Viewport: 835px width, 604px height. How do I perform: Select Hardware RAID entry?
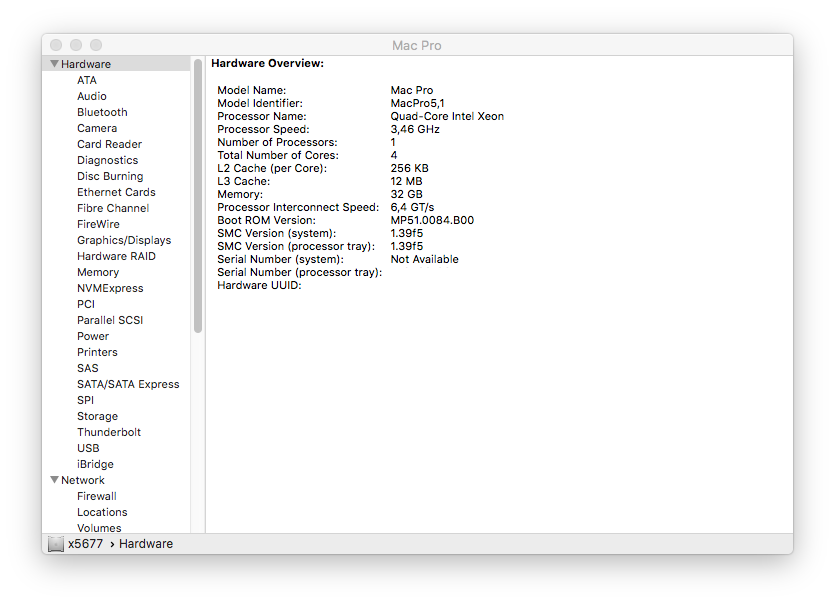116,256
